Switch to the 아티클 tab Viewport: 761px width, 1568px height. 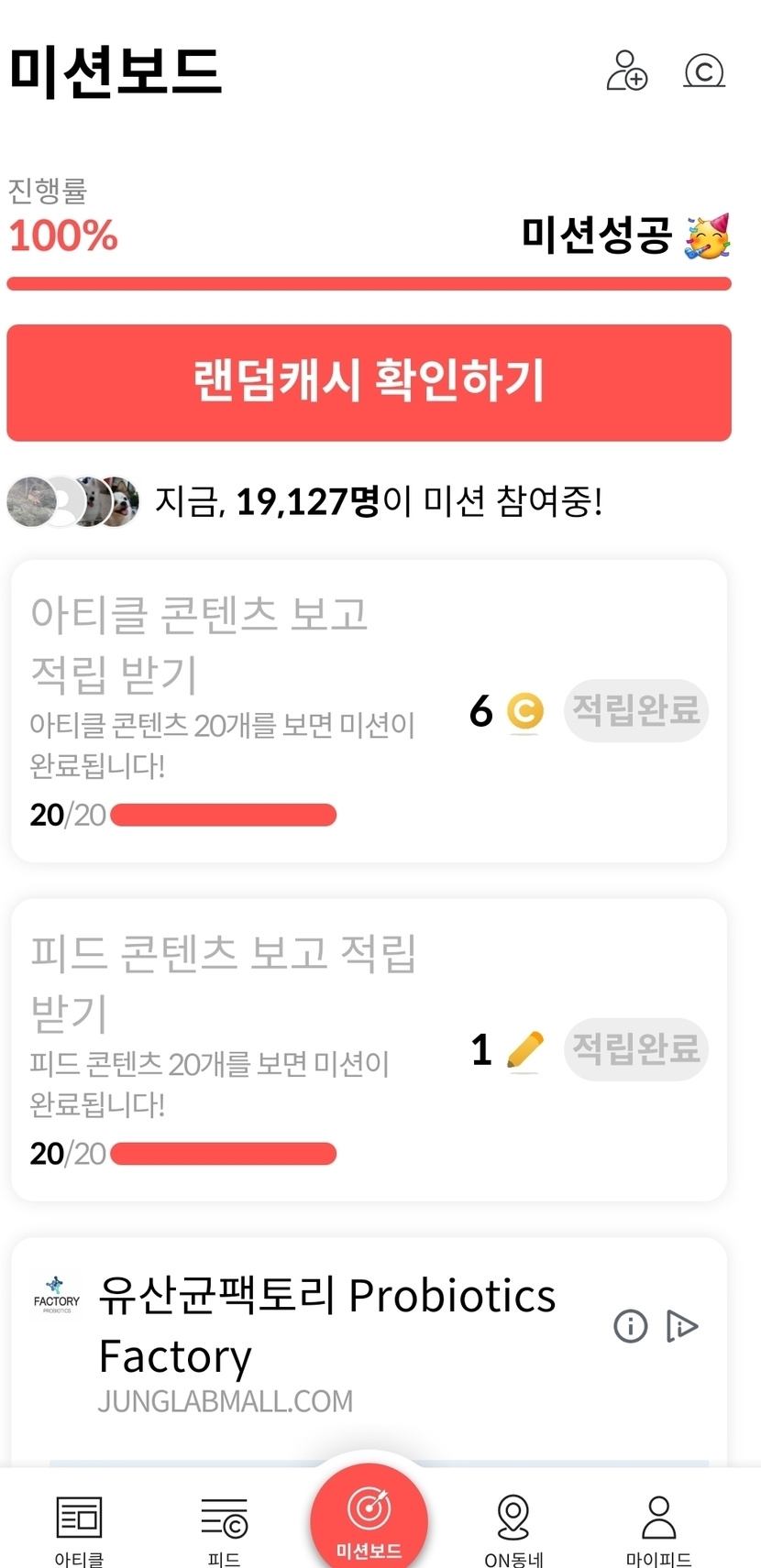79,1530
